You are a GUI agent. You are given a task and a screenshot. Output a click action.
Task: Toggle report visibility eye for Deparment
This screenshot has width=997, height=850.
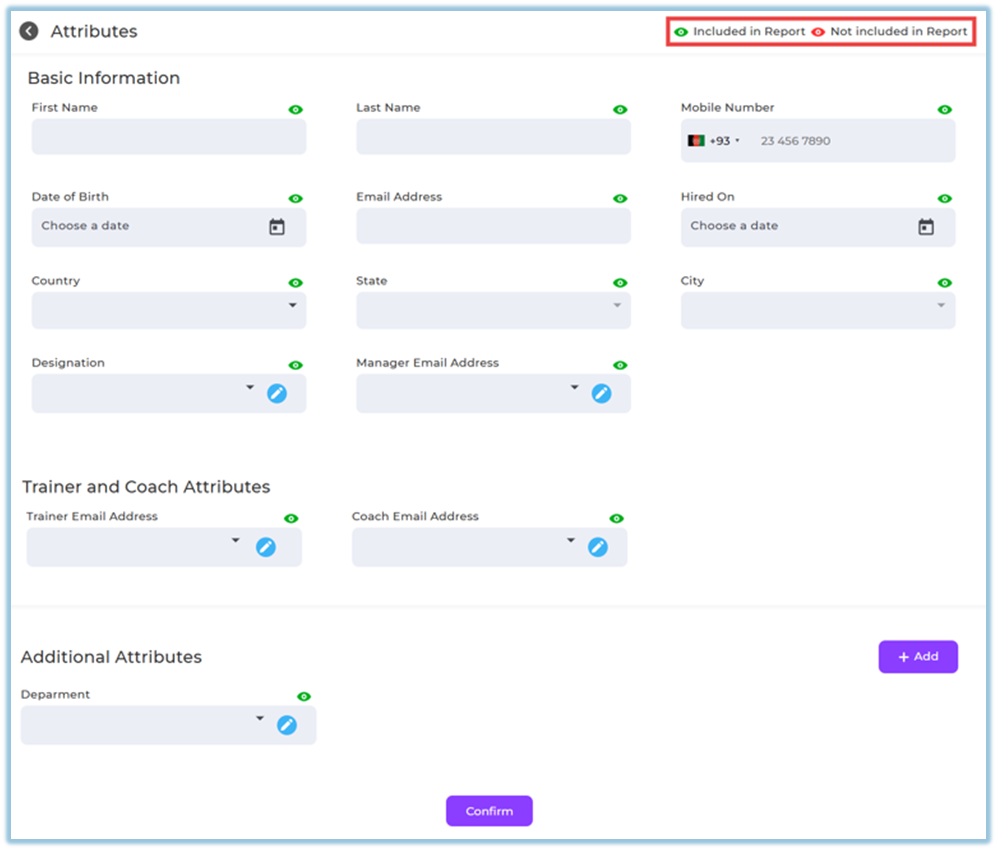pyautogui.click(x=304, y=696)
